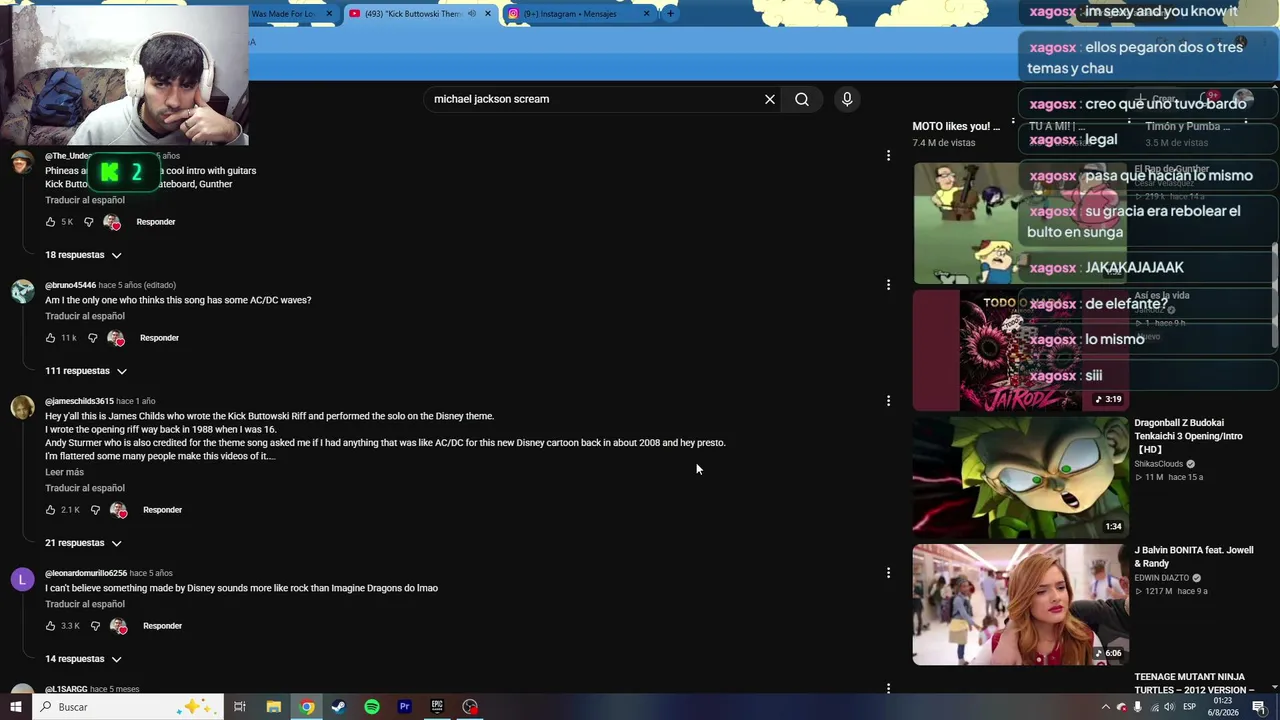Dislike the comment with 11 k likes

pyautogui.click(x=92, y=338)
